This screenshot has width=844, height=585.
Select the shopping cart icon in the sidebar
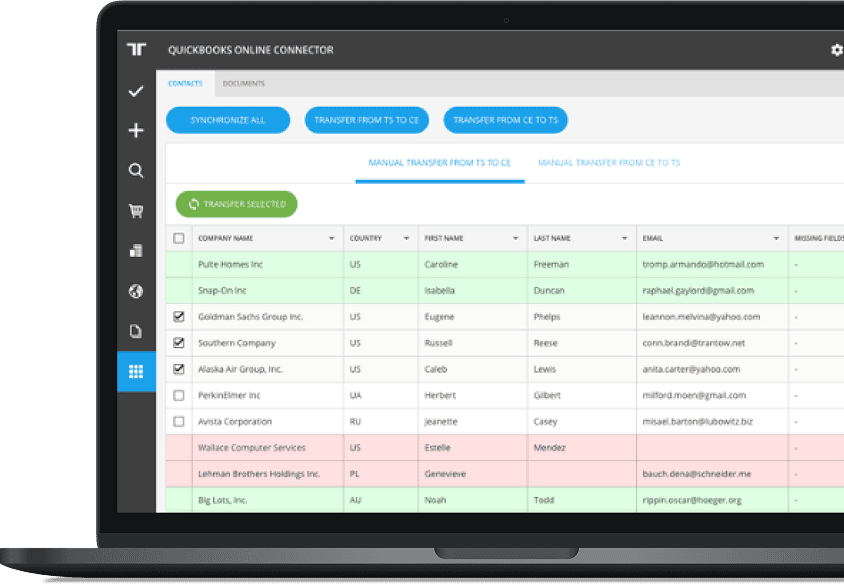coord(135,210)
